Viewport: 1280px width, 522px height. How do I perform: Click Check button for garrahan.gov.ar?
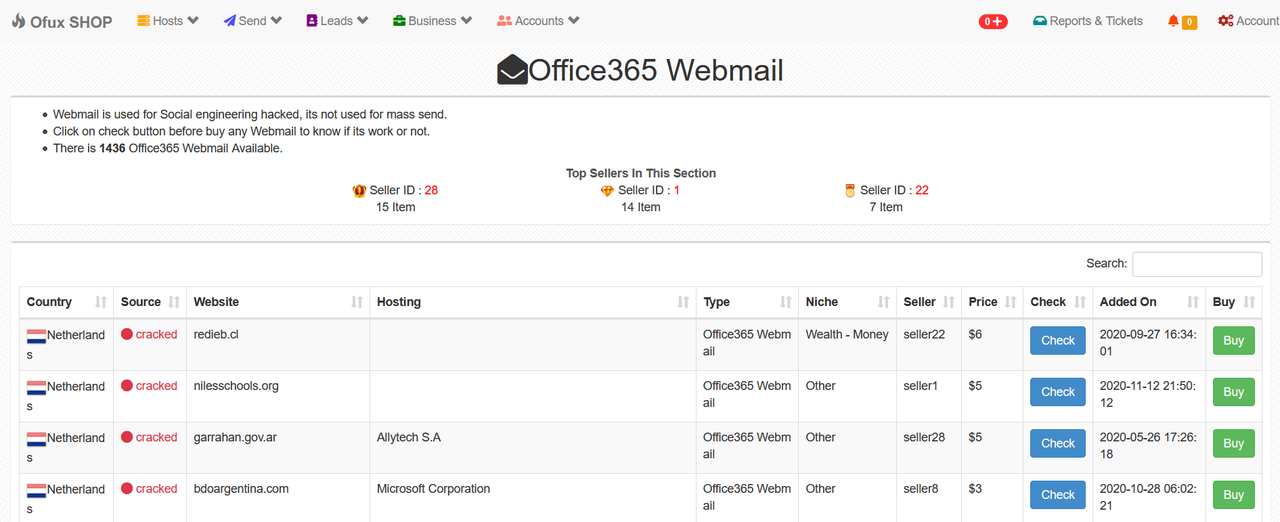[x=1058, y=443]
